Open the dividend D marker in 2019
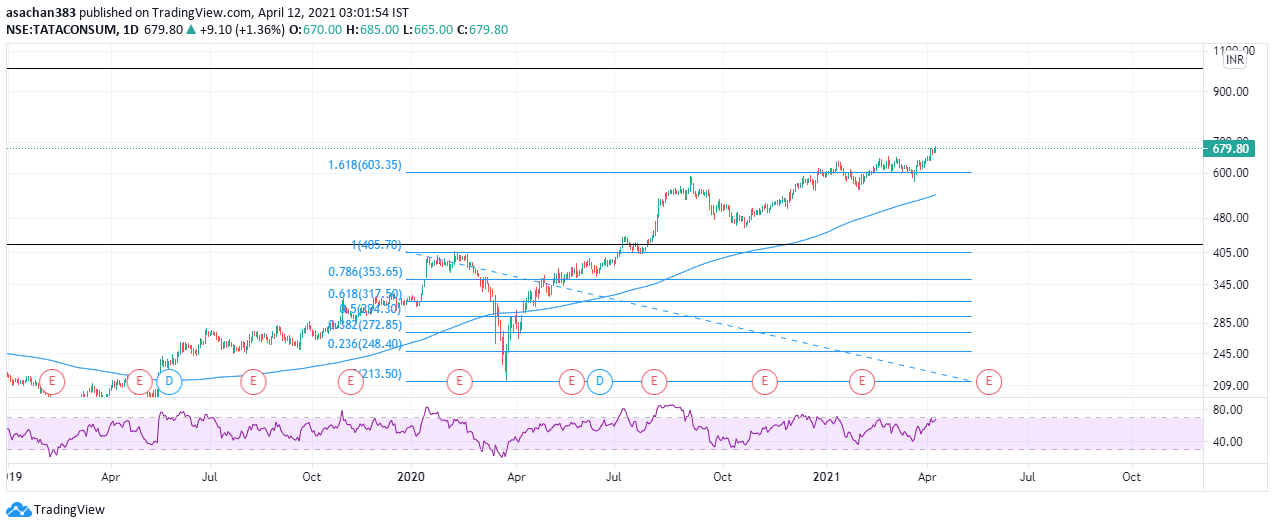This screenshot has height=528, width=1274. point(169,381)
